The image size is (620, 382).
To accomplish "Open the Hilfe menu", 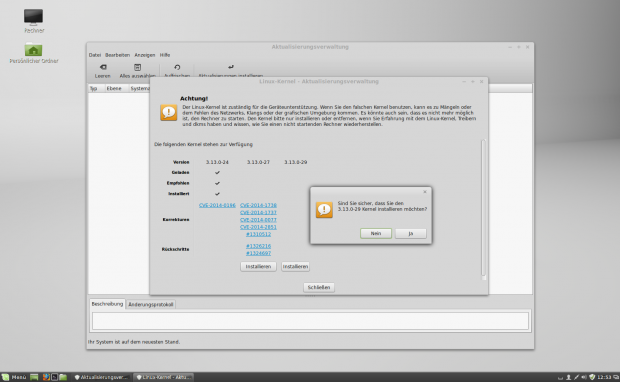I will coord(165,55).
